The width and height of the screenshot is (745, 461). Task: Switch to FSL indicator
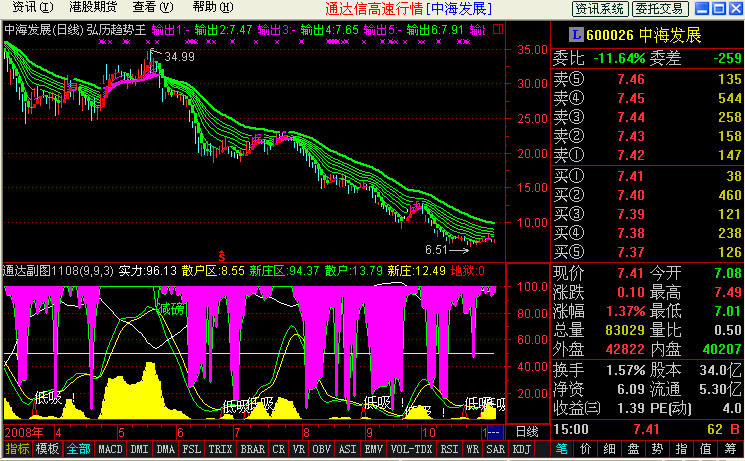coord(191,449)
